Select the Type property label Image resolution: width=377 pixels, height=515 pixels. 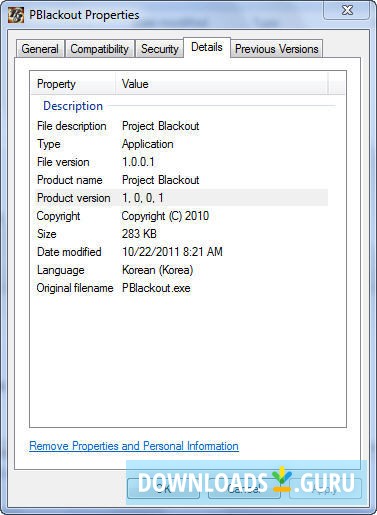click(x=49, y=144)
